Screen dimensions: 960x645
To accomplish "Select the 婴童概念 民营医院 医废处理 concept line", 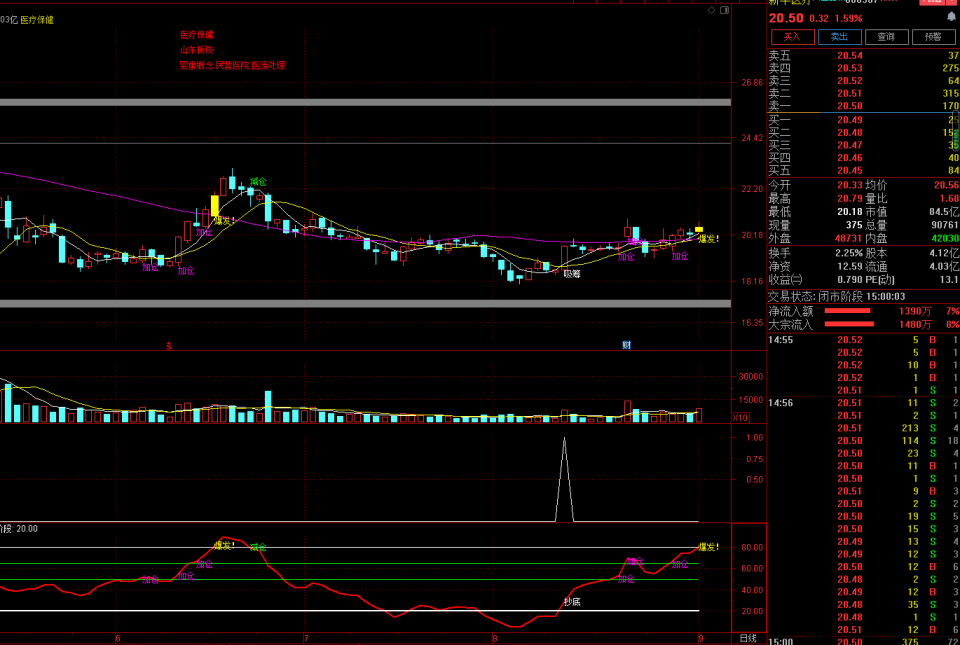I will point(232,65).
